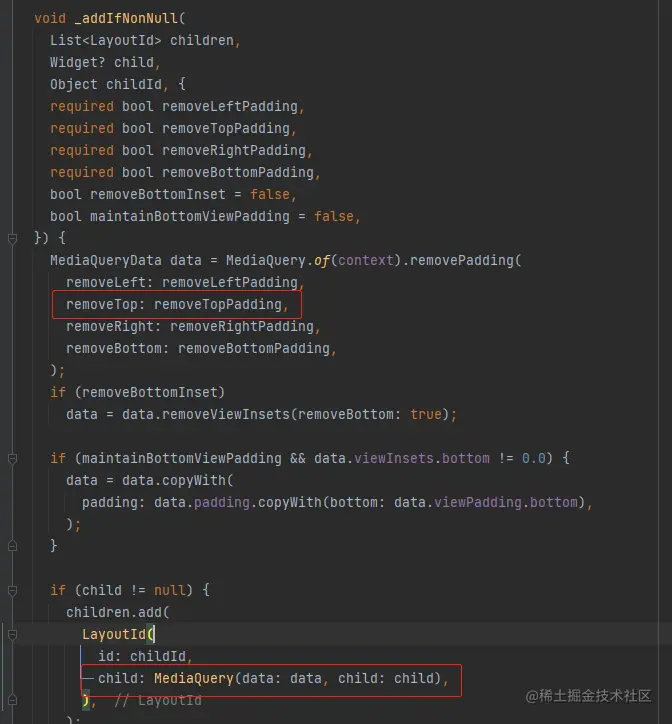The height and width of the screenshot is (724, 672).
Task: Click 'viewPadding' property in padding line
Action: click(478, 502)
